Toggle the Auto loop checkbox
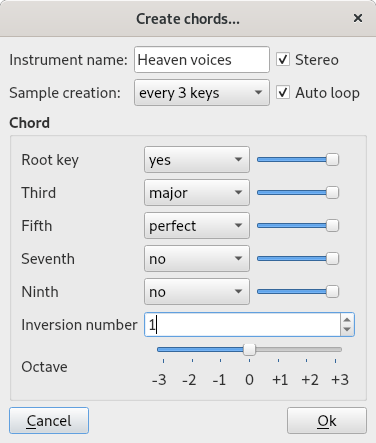The width and height of the screenshot is (376, 443). coord(283,93)
